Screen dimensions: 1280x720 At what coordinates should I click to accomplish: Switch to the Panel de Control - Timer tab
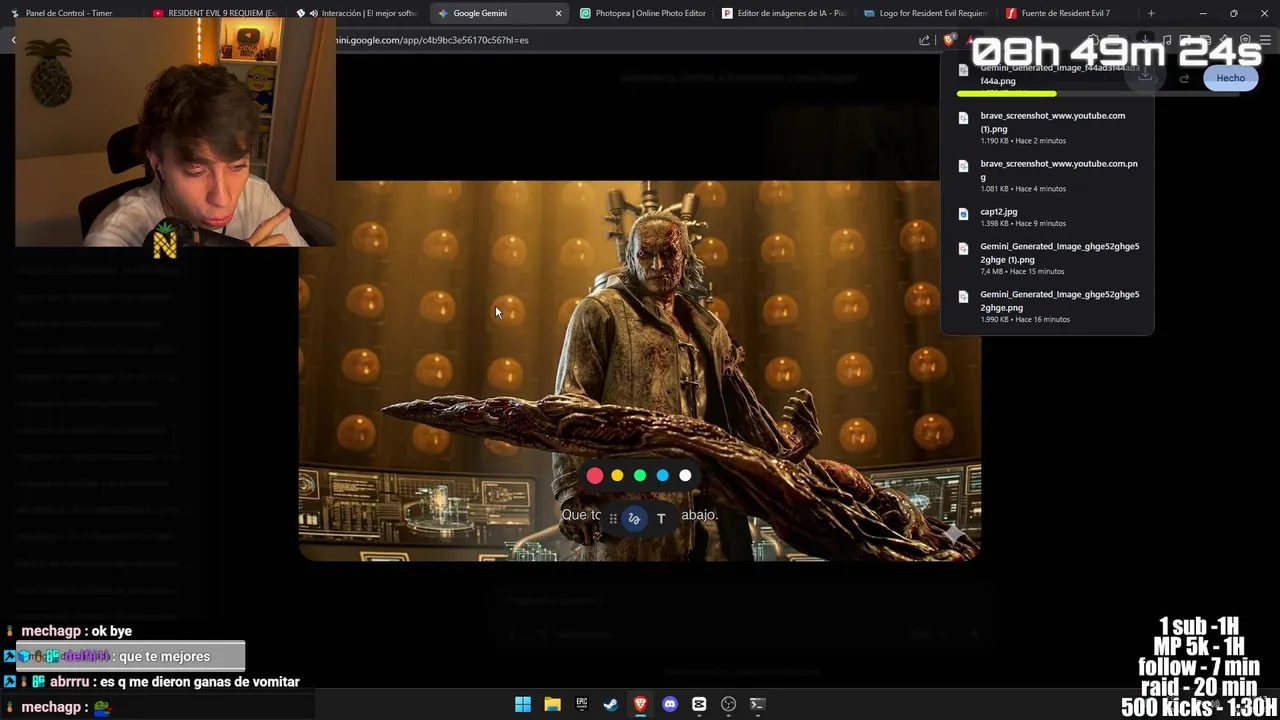72,13
